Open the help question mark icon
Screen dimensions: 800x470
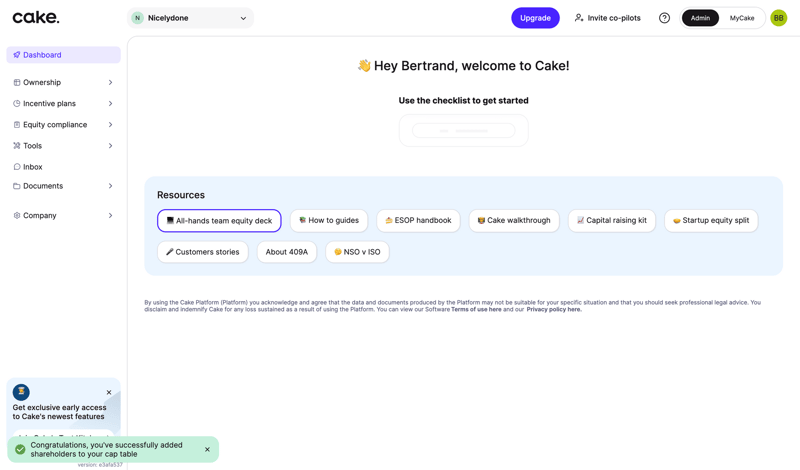tap(664, 18)
